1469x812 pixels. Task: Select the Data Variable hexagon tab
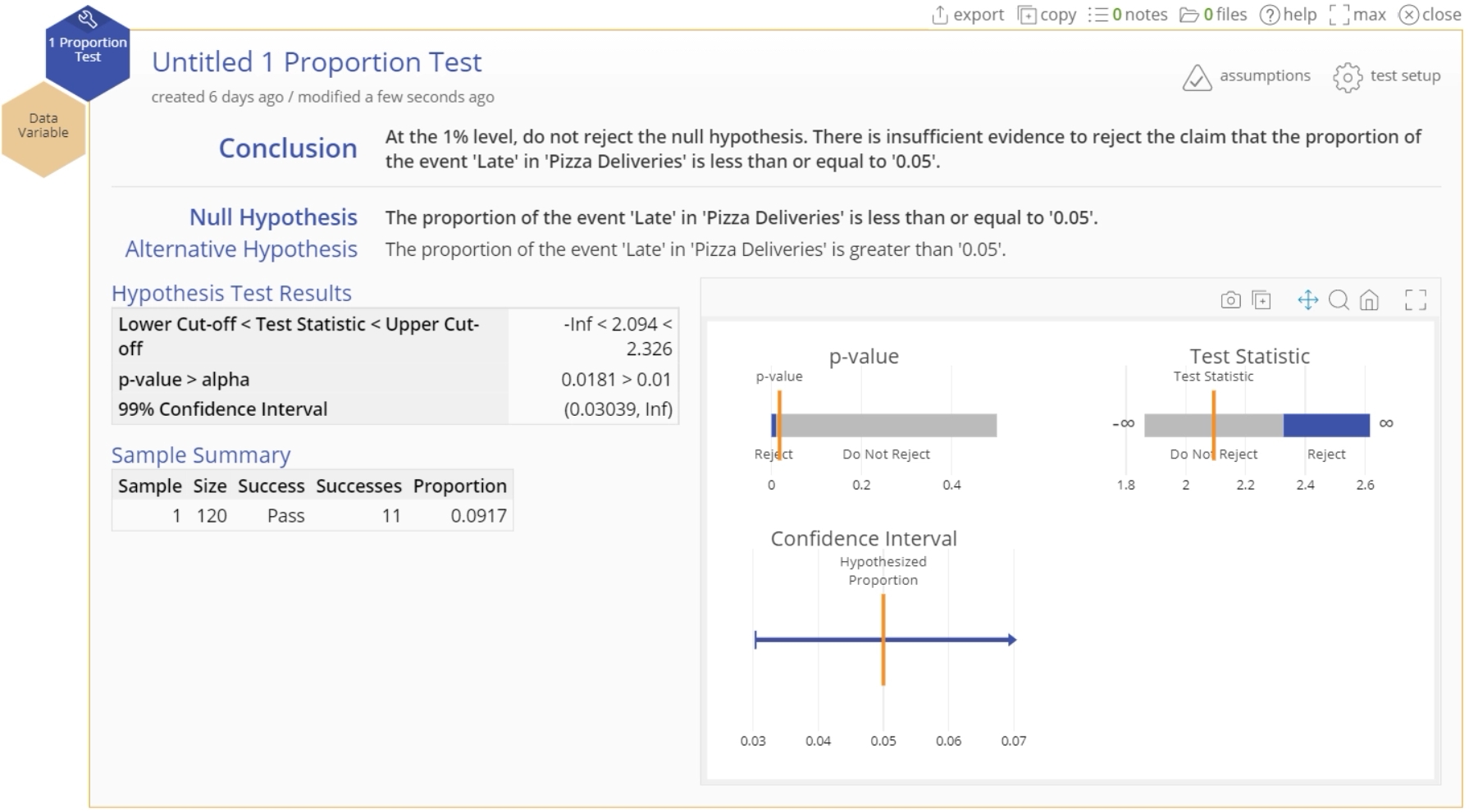43,126
